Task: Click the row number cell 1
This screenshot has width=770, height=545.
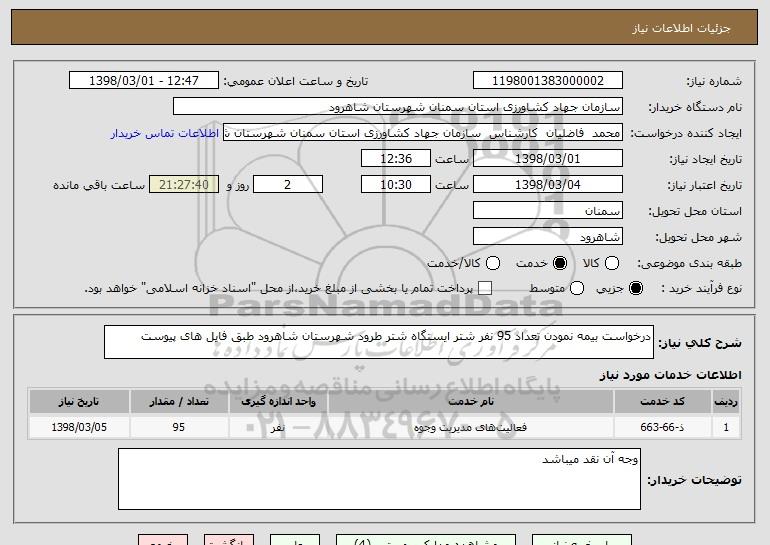Action: (x=726, y=427)
